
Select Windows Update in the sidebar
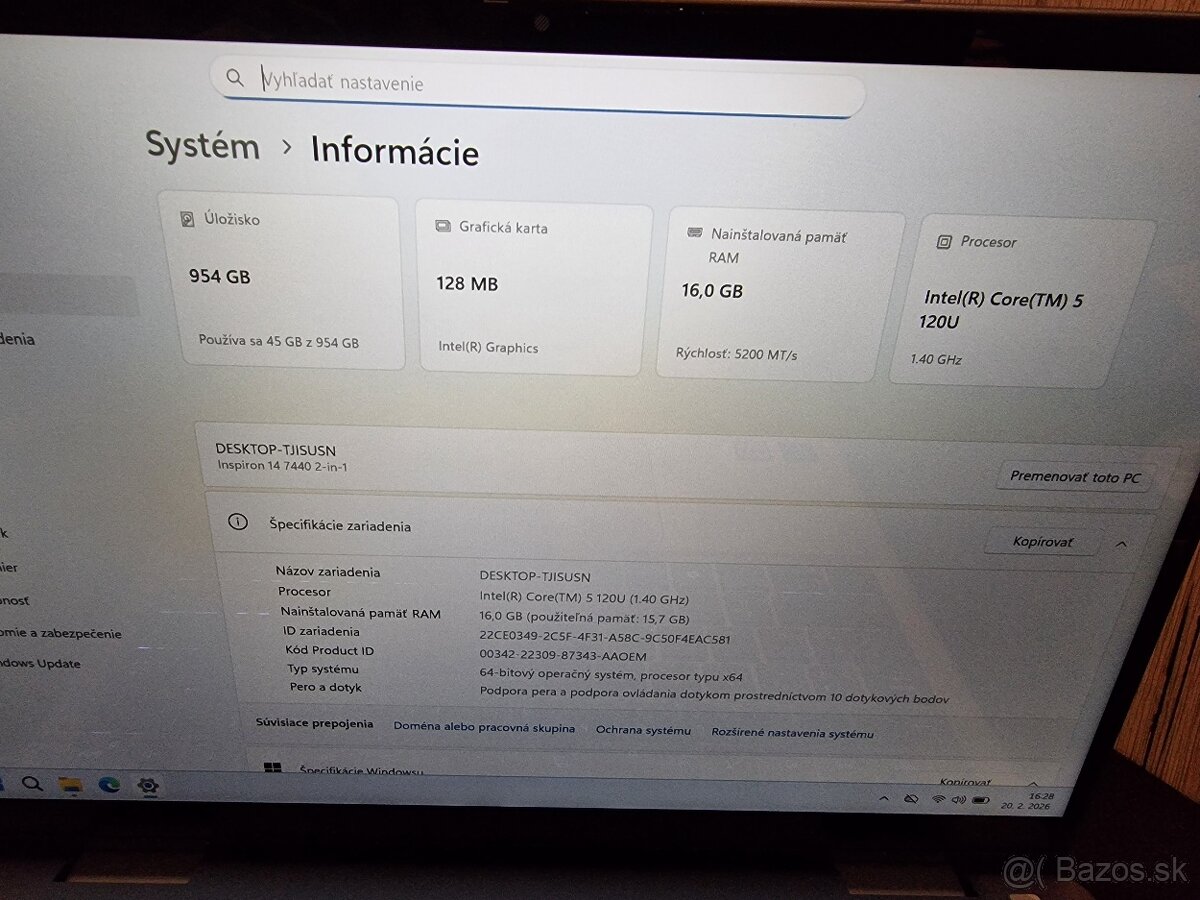[40, 663]
